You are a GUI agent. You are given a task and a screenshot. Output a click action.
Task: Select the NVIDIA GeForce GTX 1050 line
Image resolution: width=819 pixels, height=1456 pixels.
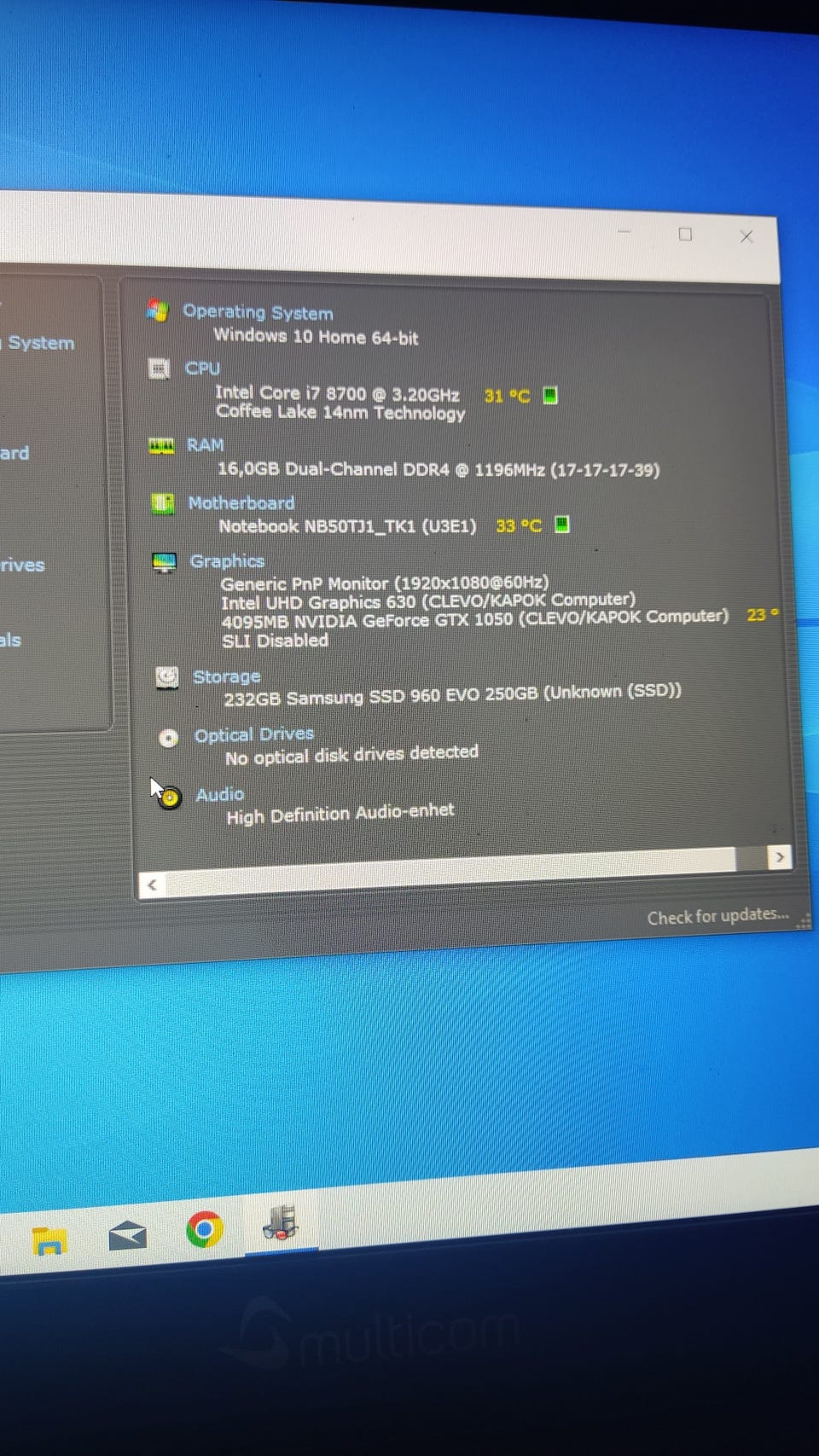tap(475, 619)
